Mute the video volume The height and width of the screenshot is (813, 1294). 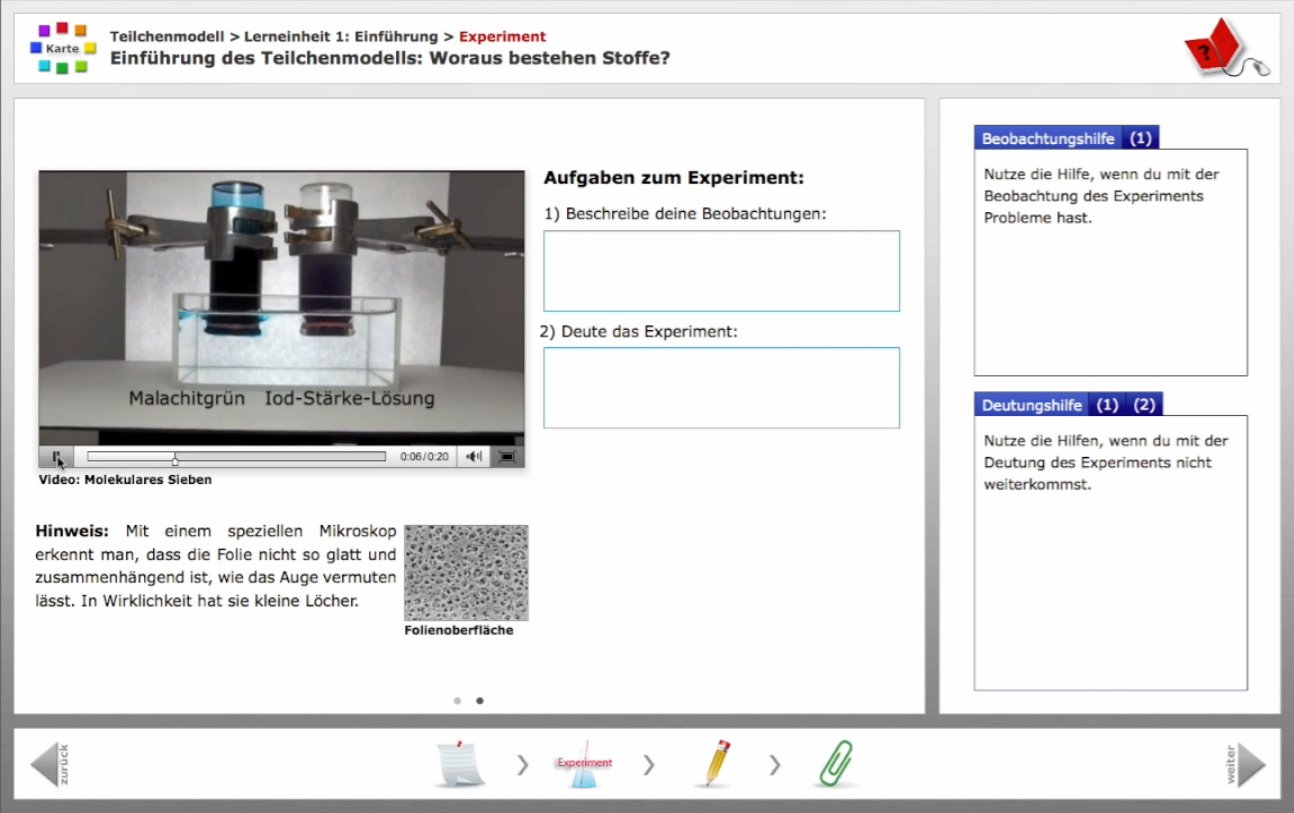tap(474, 457)
